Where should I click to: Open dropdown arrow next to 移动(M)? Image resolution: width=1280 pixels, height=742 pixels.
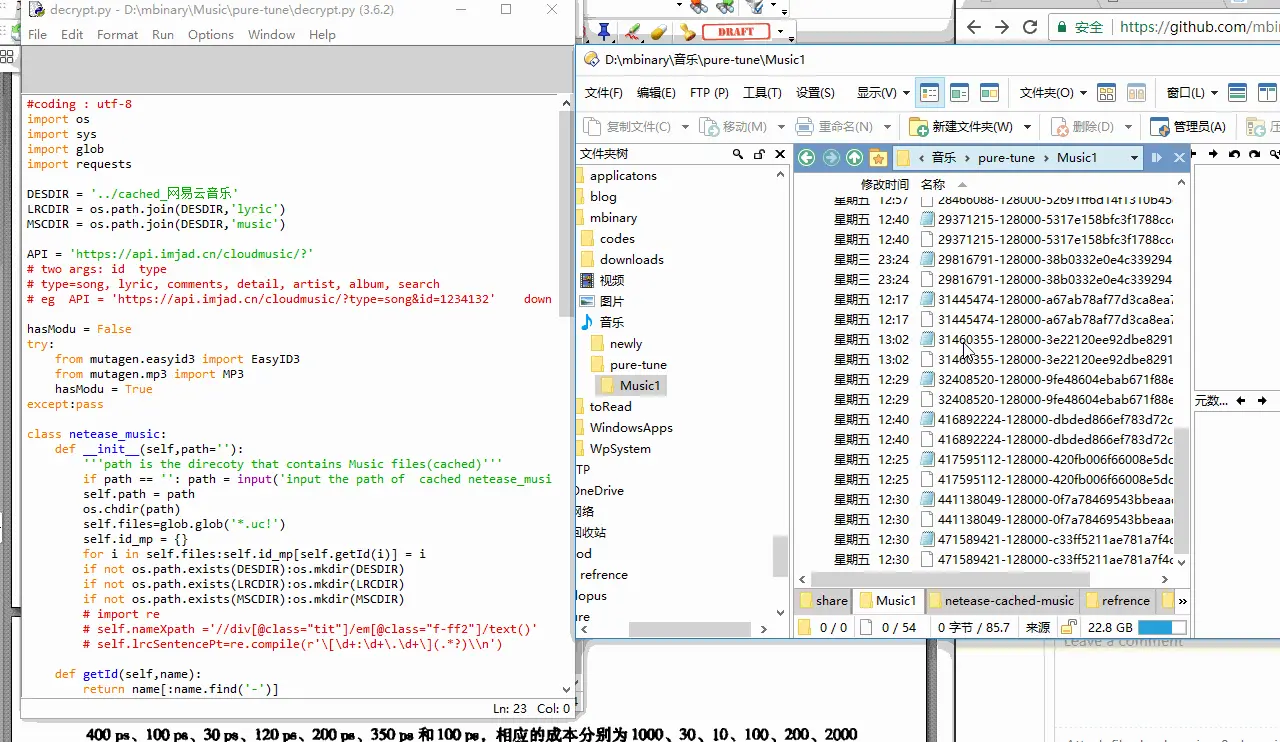780,127
